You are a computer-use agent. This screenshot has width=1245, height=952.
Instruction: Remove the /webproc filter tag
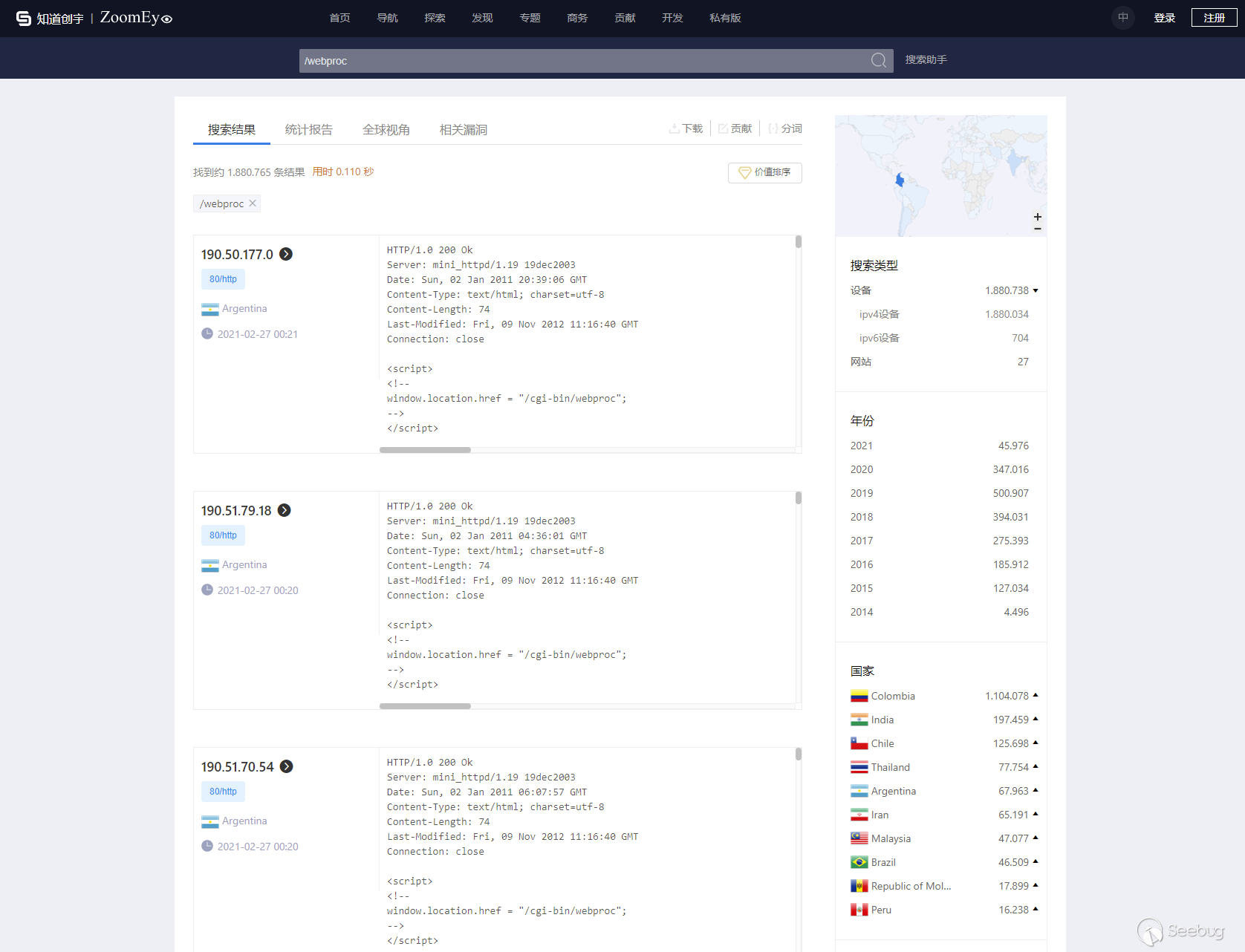[253, 203]
